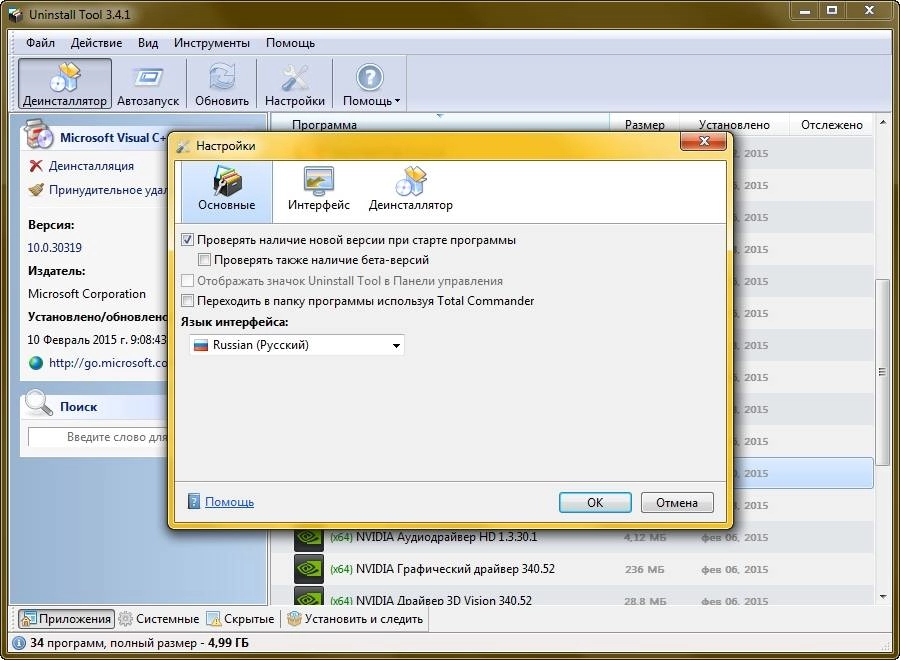Toggle the Control Panel icon checkbox
Viewport: 900px width, 660px height.
187,281
